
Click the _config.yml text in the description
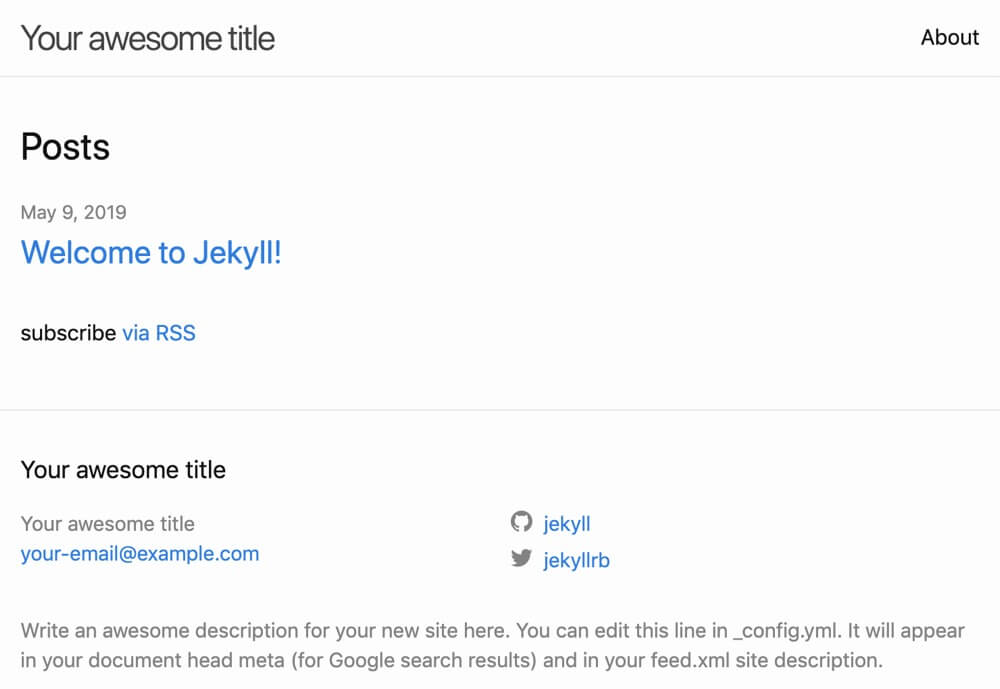(787, 631)
